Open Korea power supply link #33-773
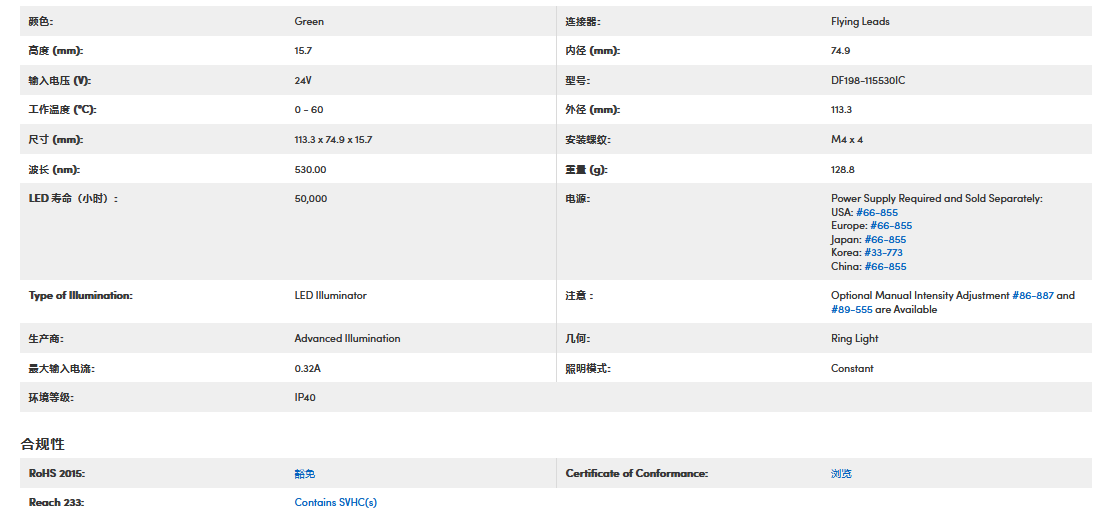This screenshot has height=532, width=1107. pos(883,253)
